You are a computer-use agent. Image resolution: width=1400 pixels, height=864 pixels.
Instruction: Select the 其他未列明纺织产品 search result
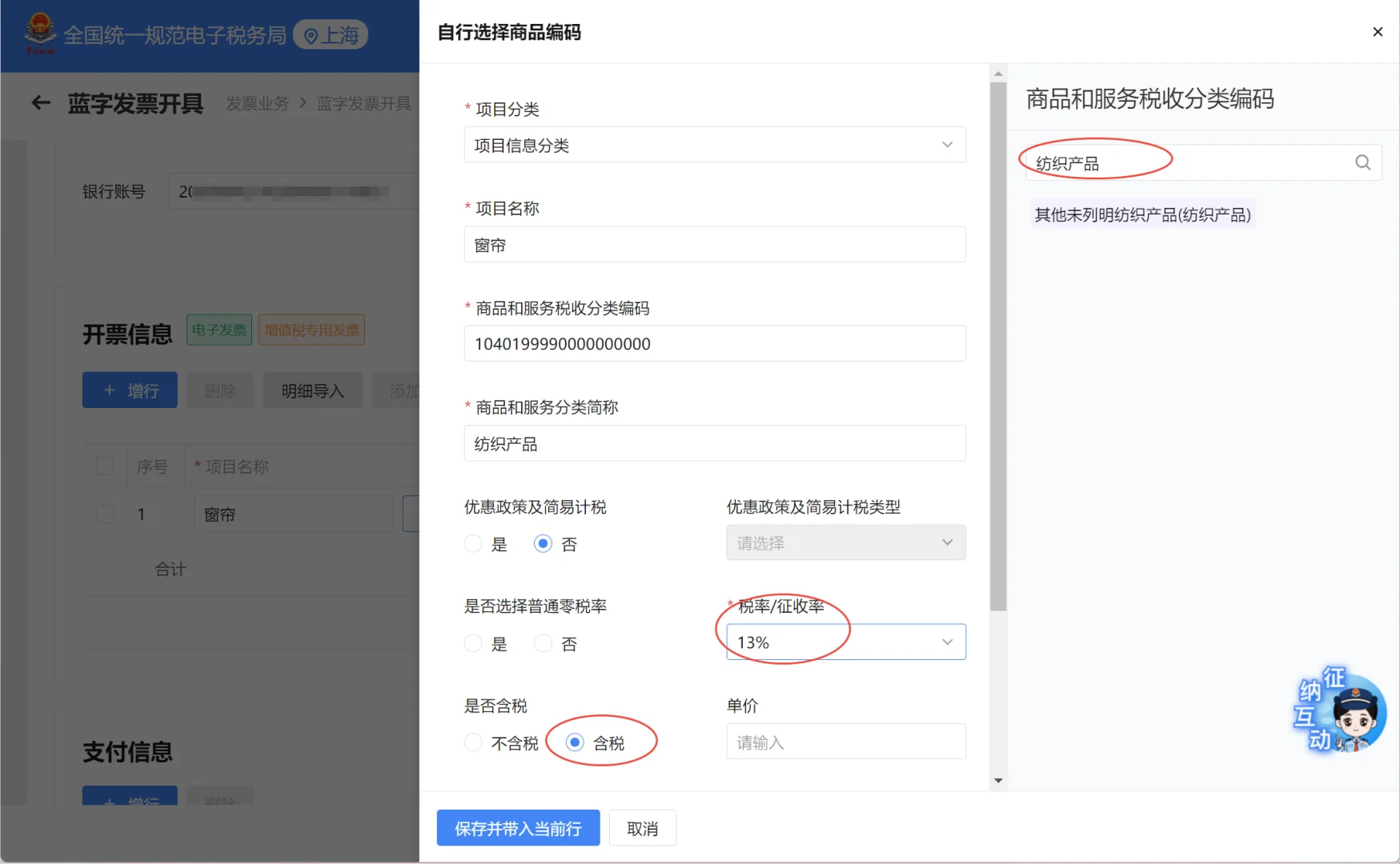(1142, 214)
